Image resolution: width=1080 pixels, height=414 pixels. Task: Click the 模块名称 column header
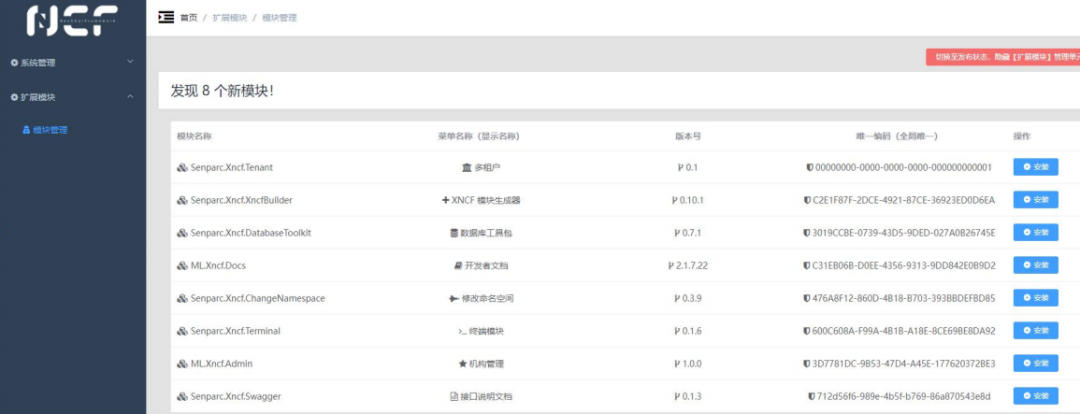pos(194,136)
